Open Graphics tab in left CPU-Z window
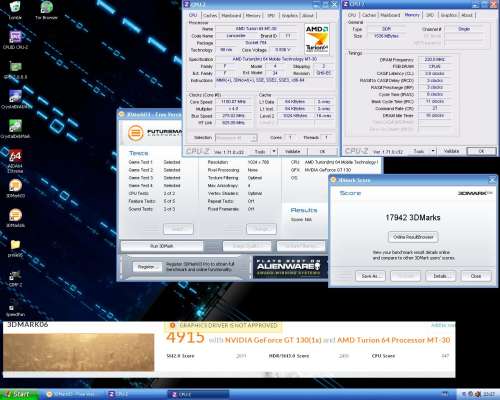 [289, 15]
